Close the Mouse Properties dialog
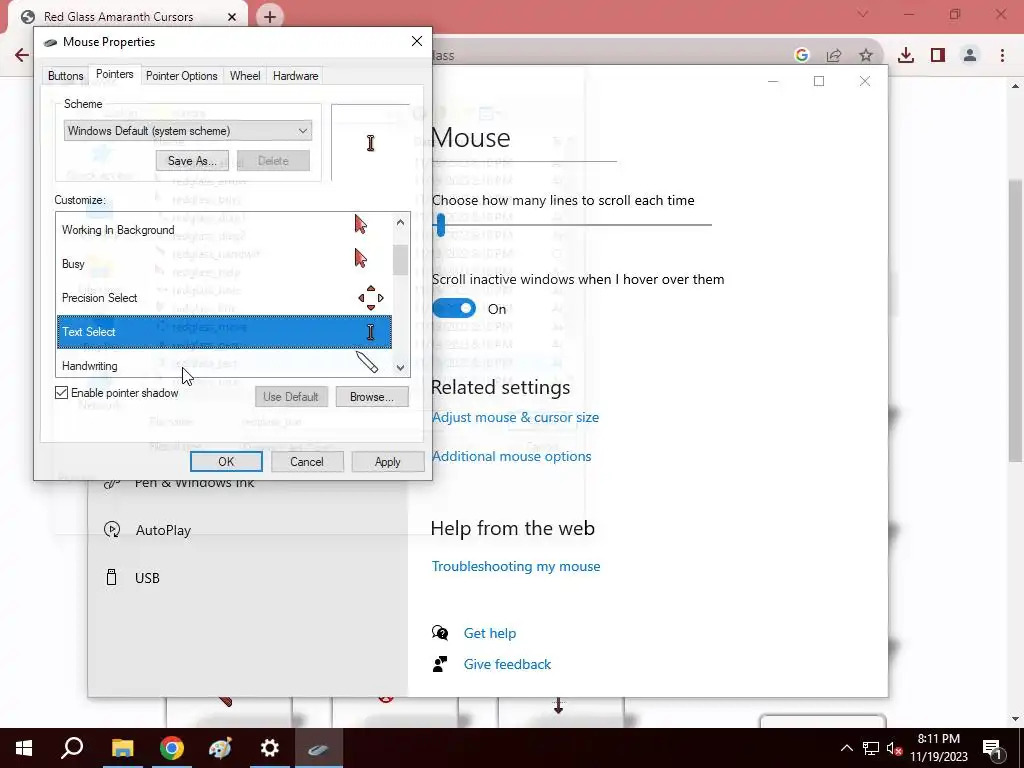The image size is (1024, 768). point(417,41)
